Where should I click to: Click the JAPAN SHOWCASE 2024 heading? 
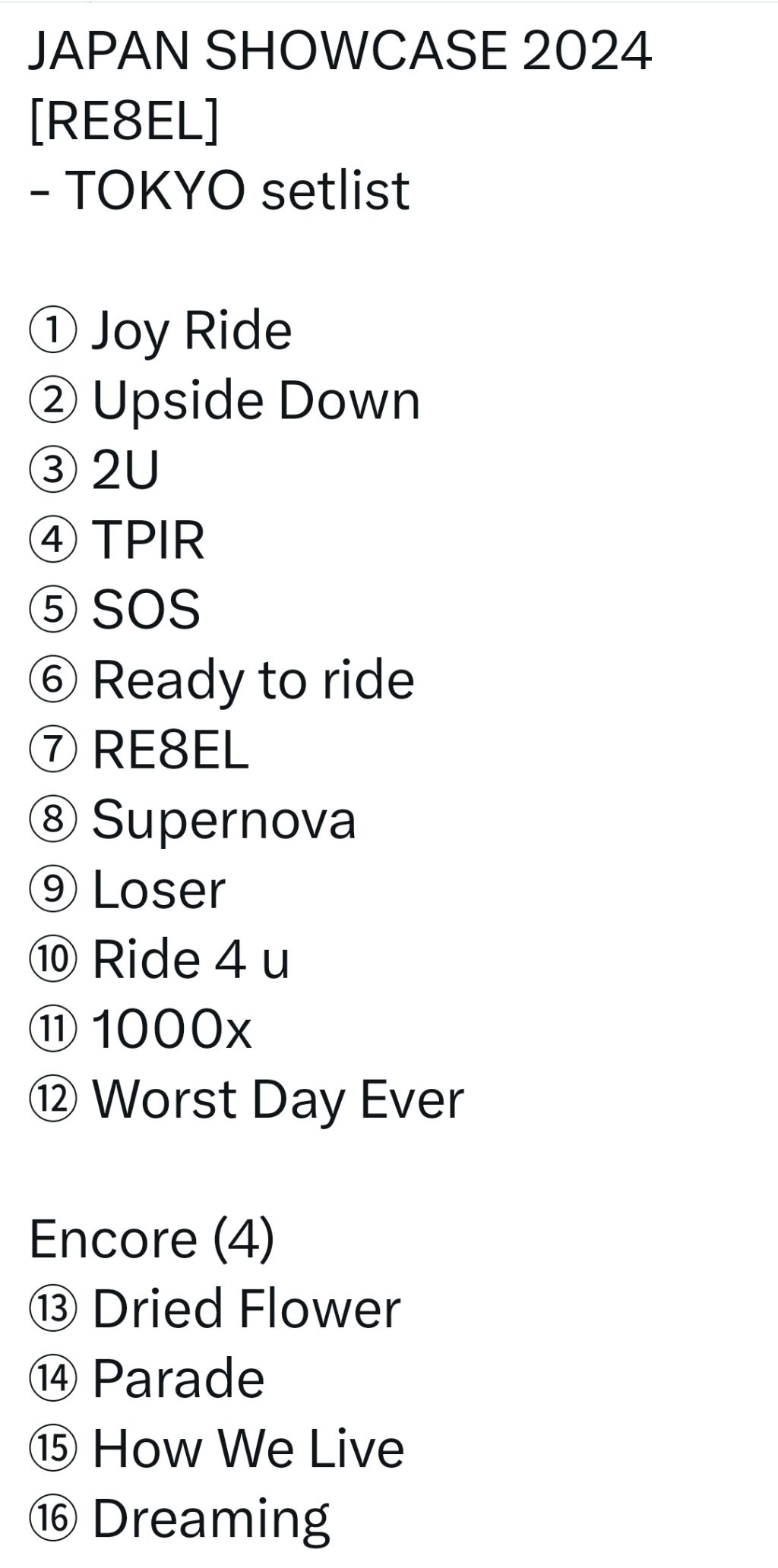(340, 52)
